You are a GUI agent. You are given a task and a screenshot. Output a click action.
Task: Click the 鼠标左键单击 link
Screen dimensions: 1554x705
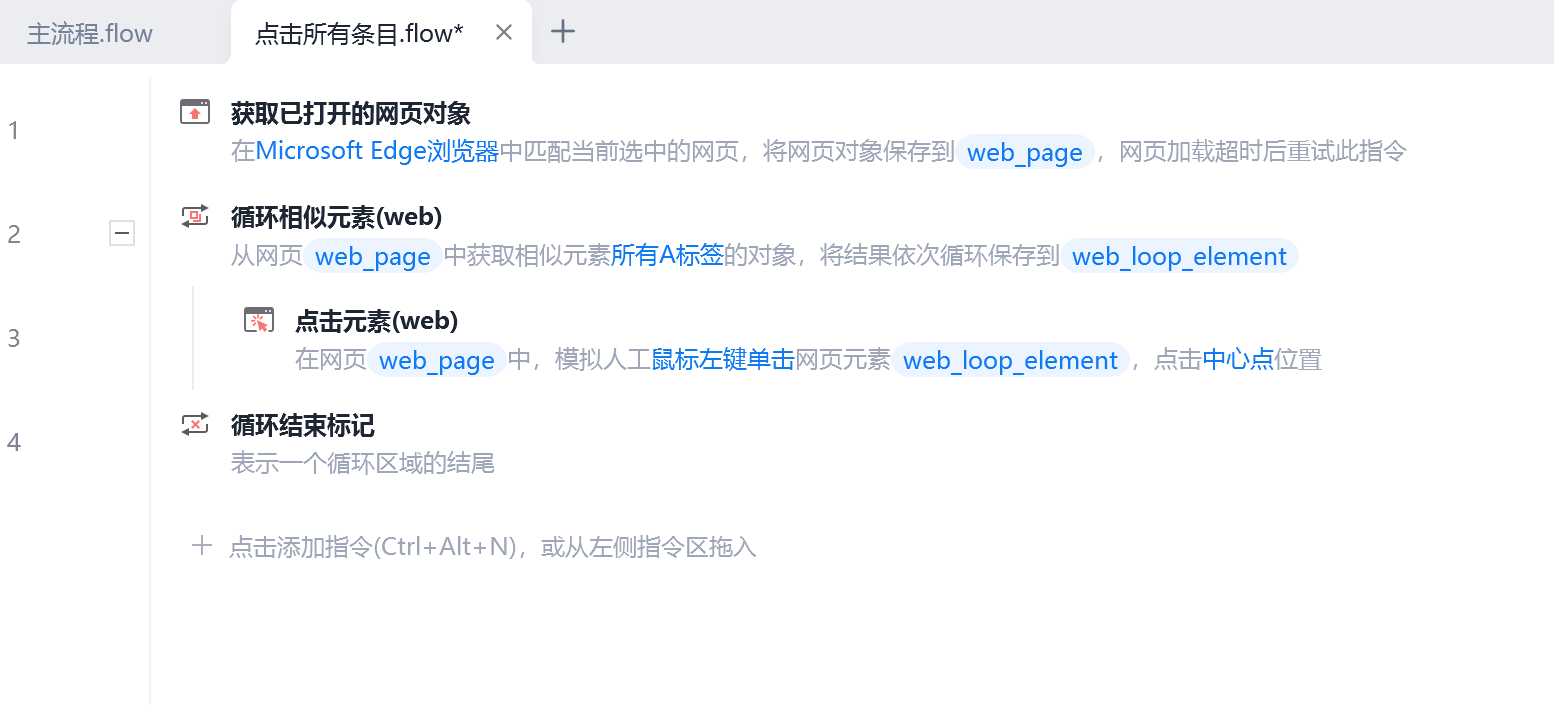(x=723, y=360)
